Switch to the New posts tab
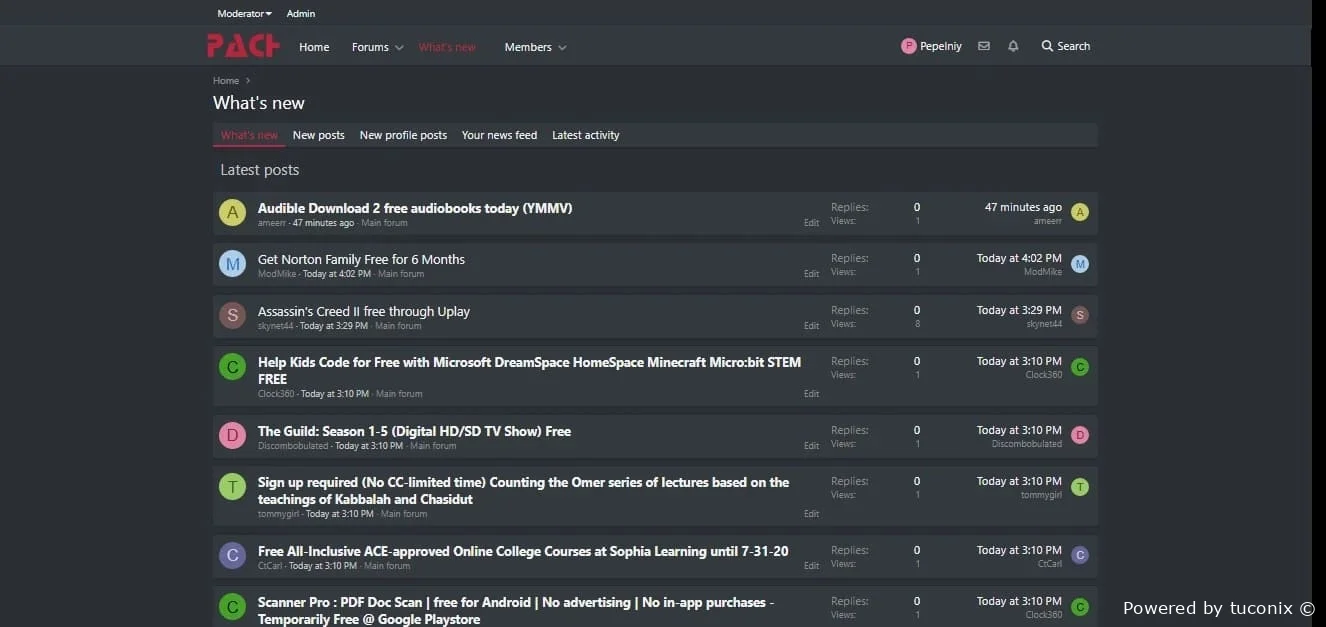Image resolution: width=1326 pixels, height=627 pixels. pyautogui.click(x=318, y=135)
